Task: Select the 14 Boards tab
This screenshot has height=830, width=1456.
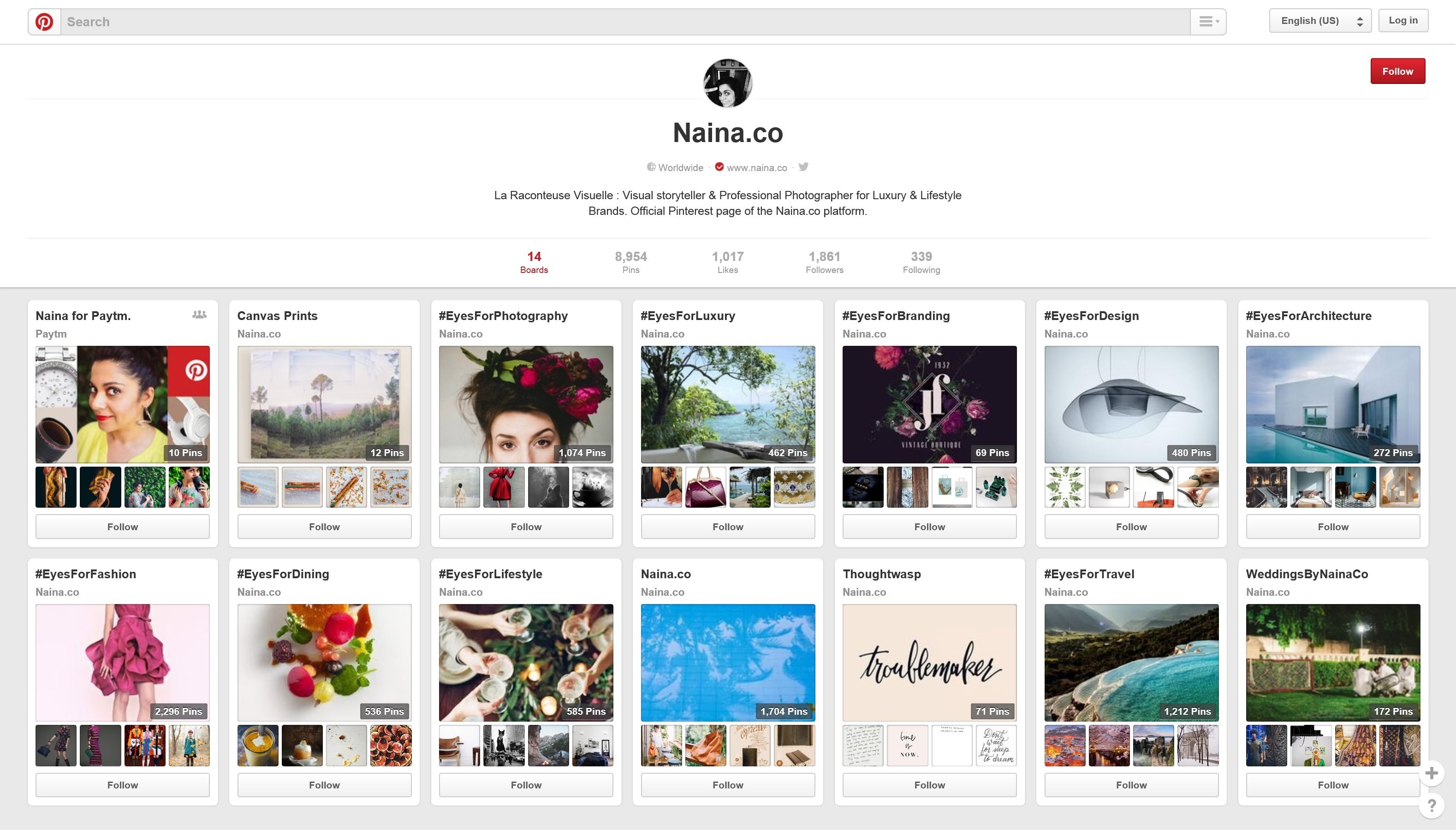Action: click(534, 262)
